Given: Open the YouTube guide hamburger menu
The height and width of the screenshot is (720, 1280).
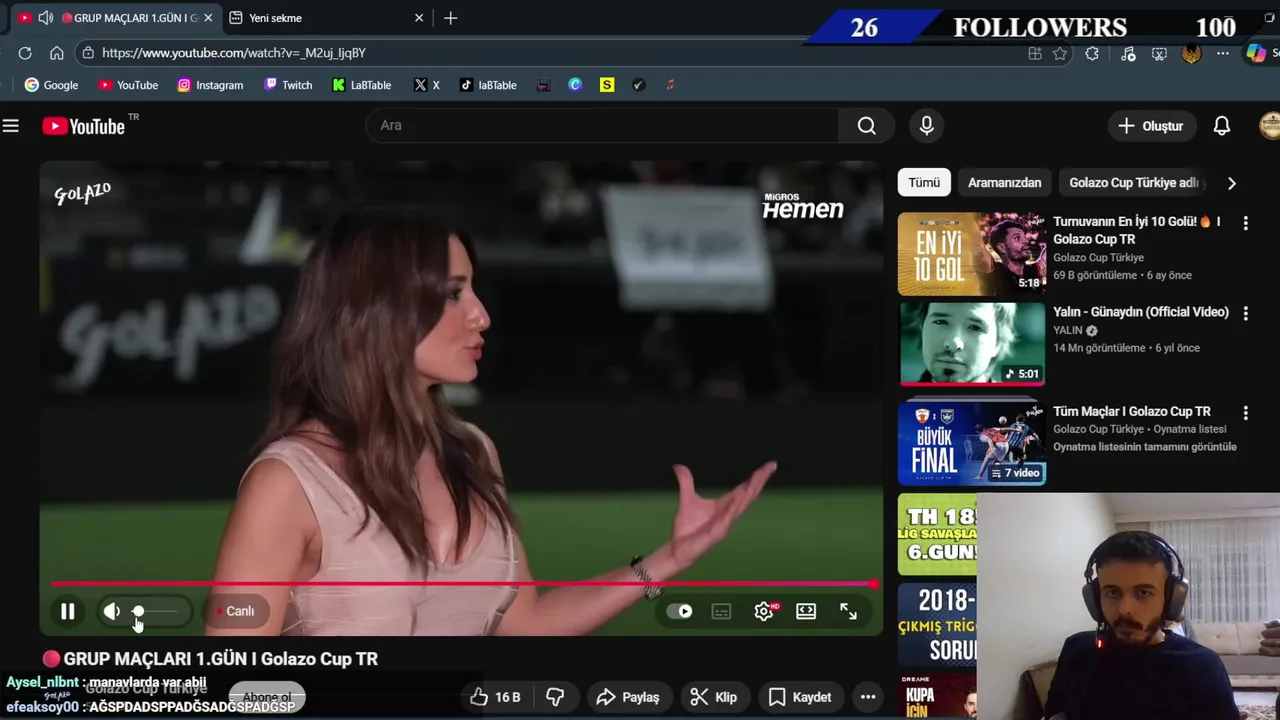Looking at the screenshot, I should 10,126.
